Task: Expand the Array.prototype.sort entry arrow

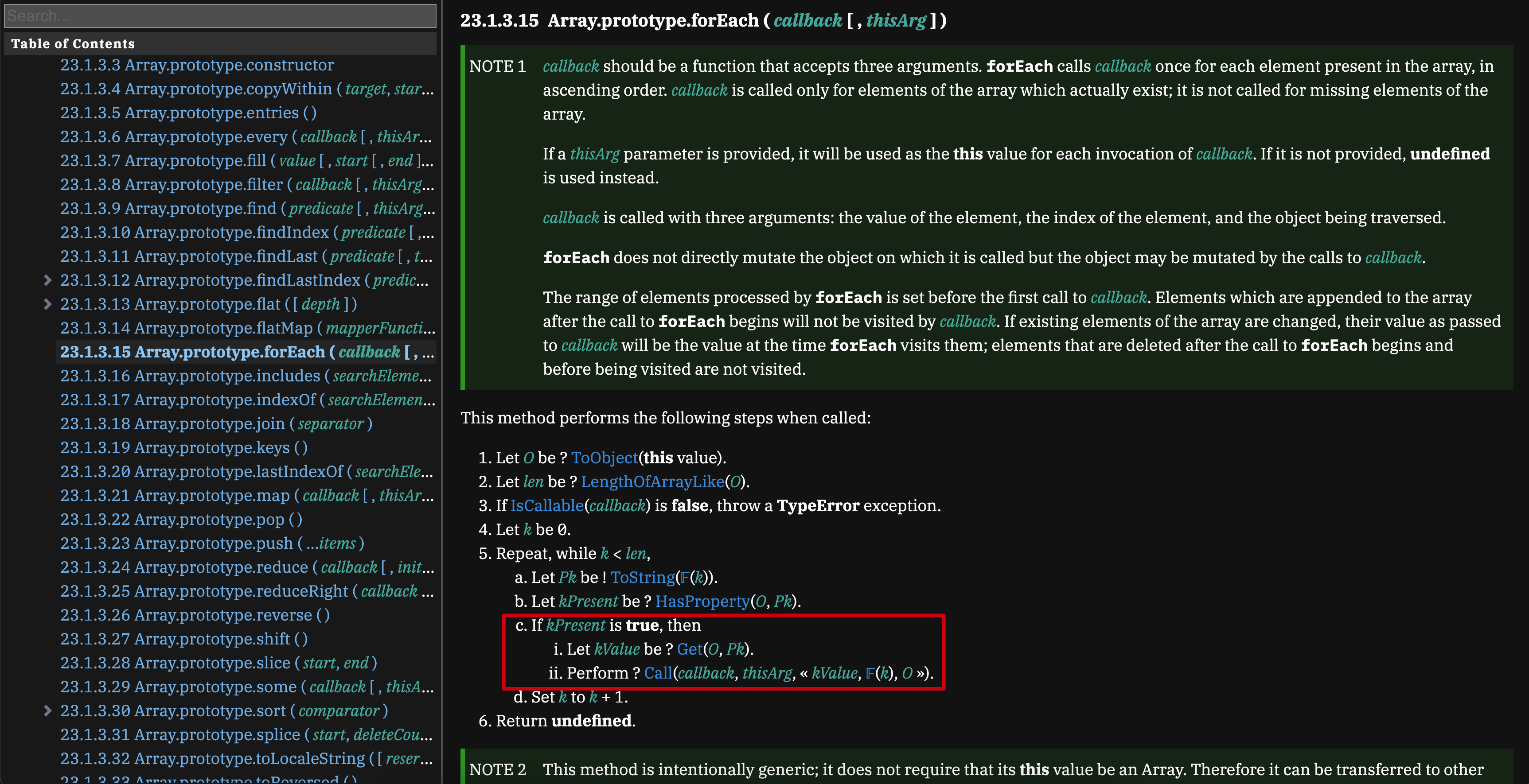Action: point(47,710)
